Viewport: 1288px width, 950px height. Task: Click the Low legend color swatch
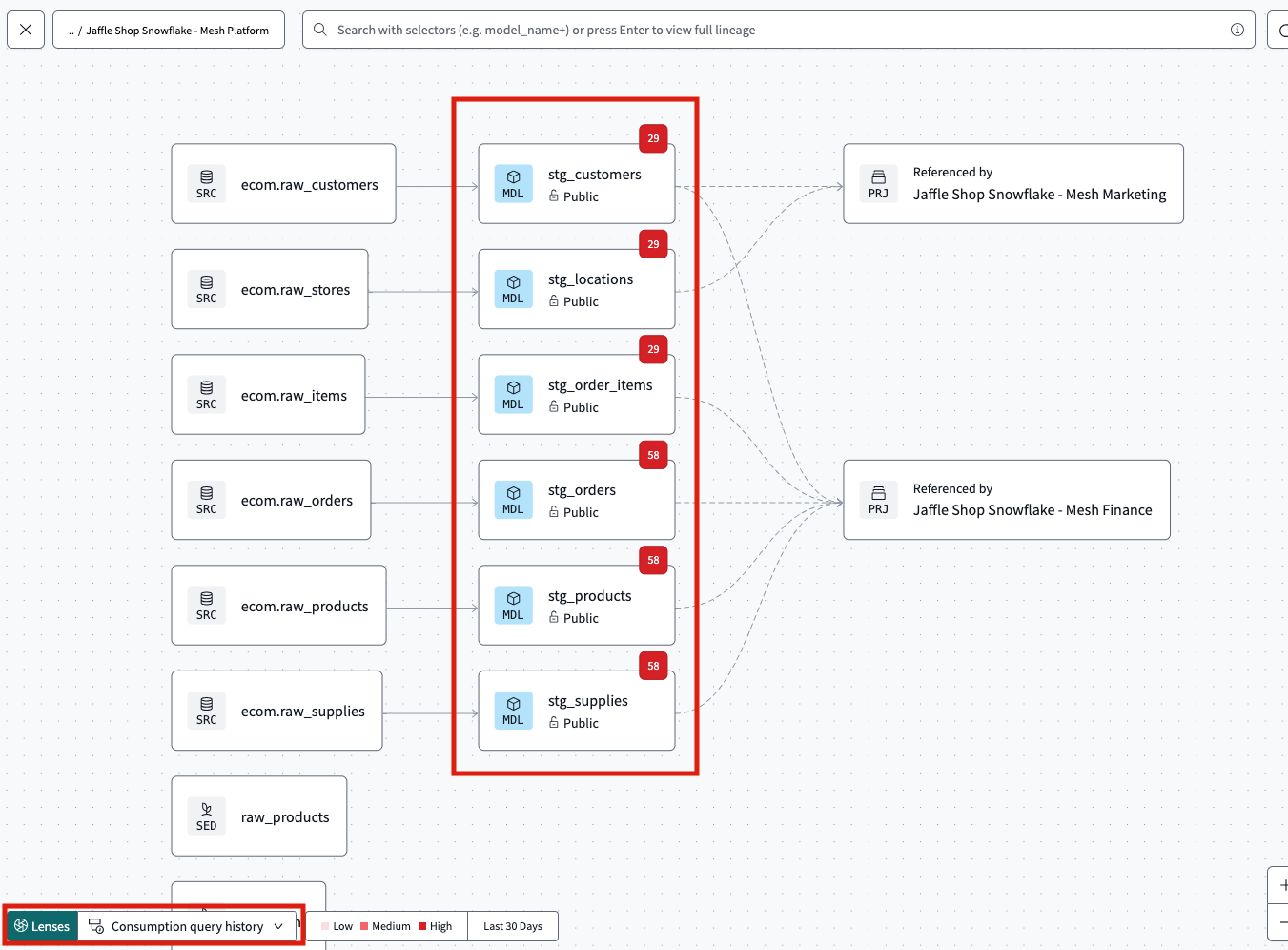(324, 925)
